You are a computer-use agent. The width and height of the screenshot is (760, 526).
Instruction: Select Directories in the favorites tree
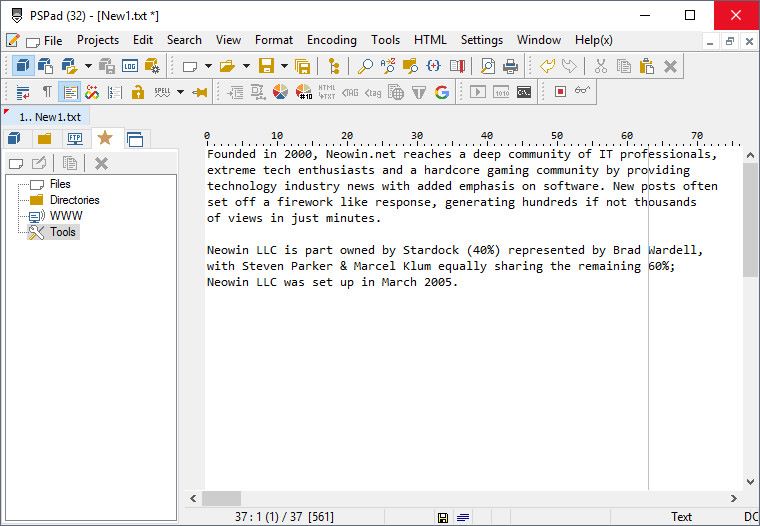74,200
